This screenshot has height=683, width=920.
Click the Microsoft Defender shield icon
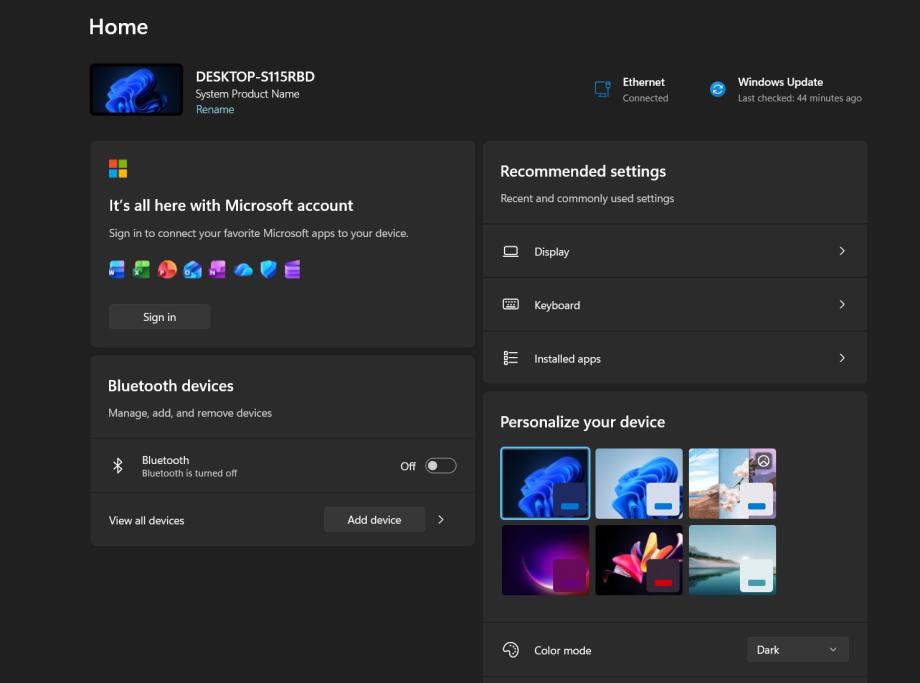[x=268, y=269]
